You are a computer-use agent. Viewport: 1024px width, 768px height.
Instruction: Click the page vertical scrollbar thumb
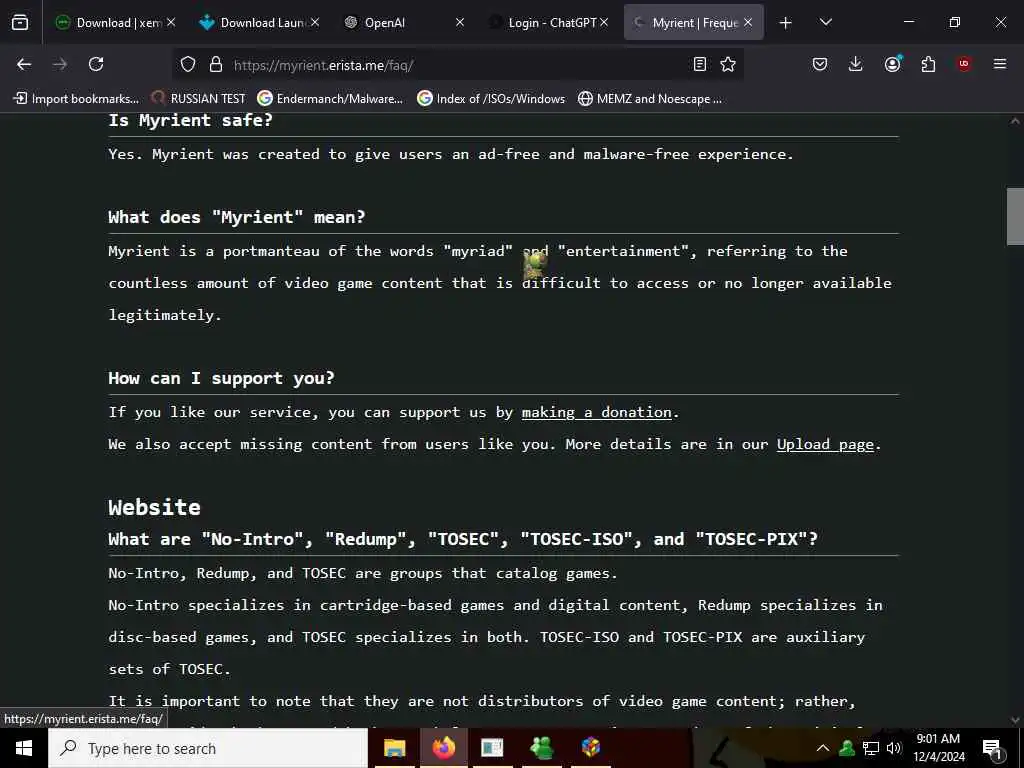point(1015,216)
